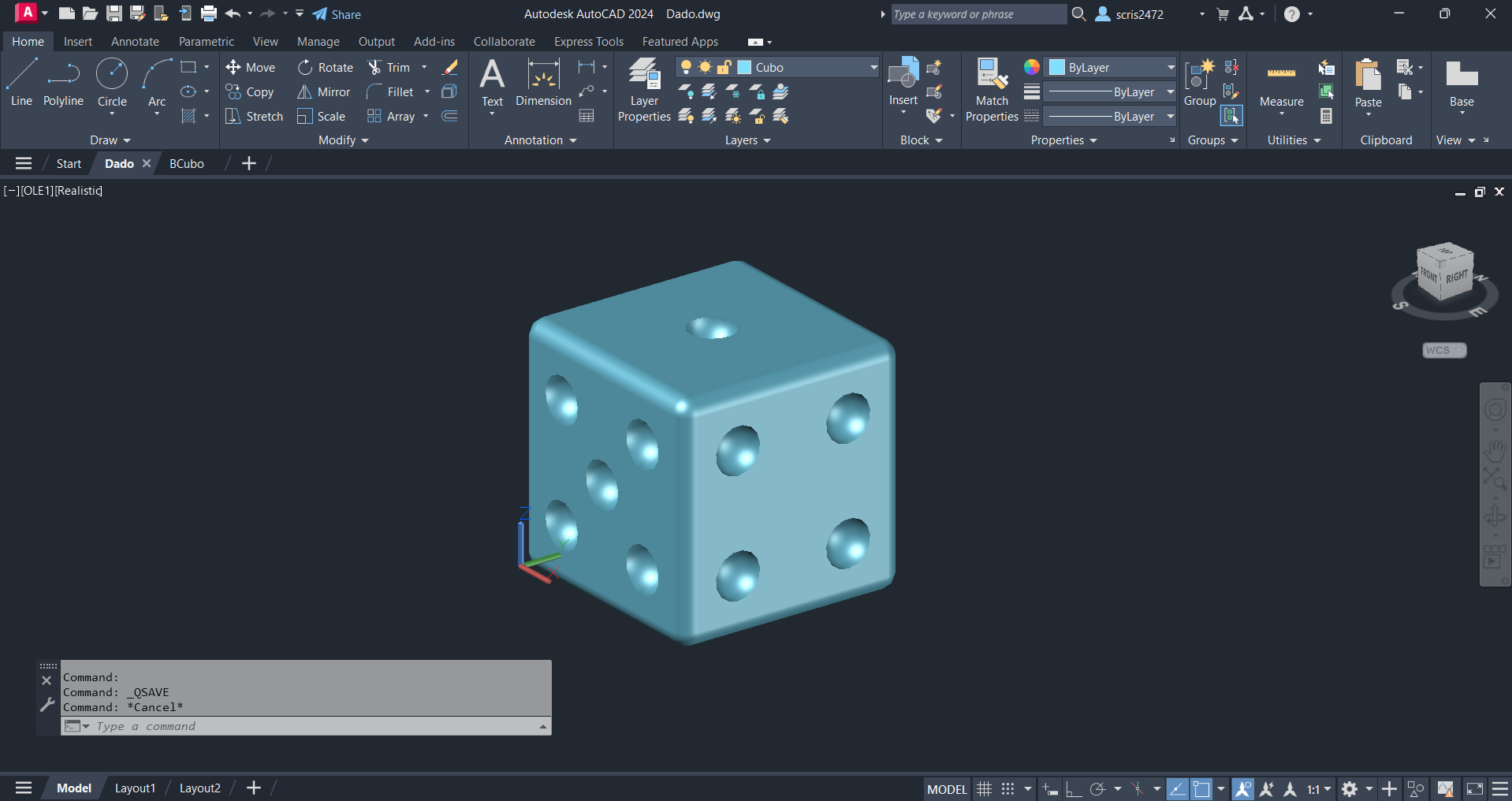Open the ByLayer object color dropdown
The image size is (1512, 801).
point(1171,68)
